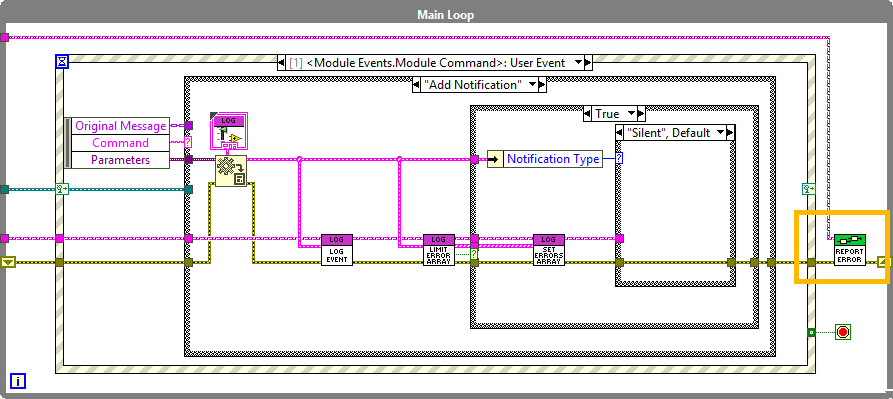This screenshot has height=399, width=893.
Task: Click the right teal dynamic event terminal
Action: [x=808, y=189]
